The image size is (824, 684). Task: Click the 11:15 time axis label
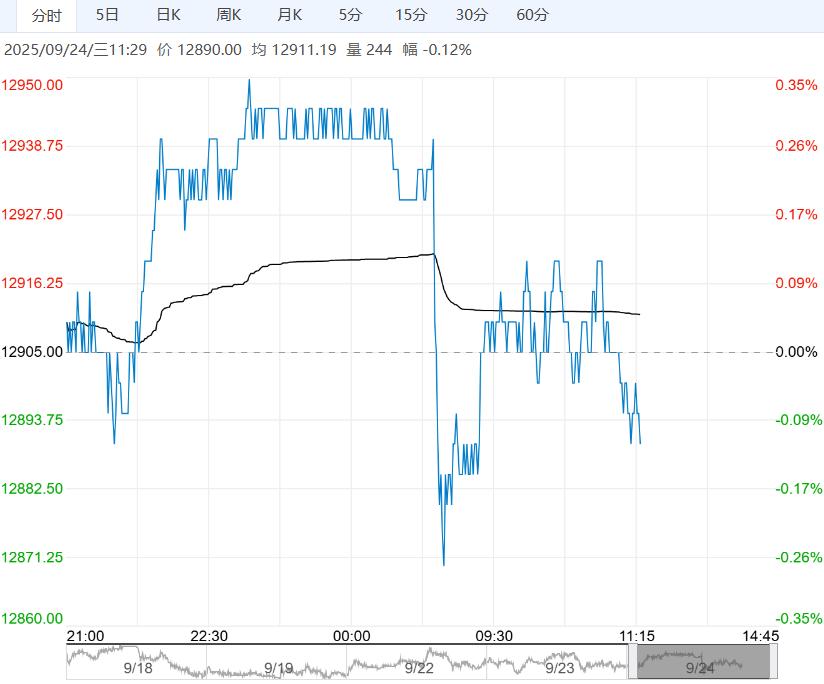(x=637, y=636)
